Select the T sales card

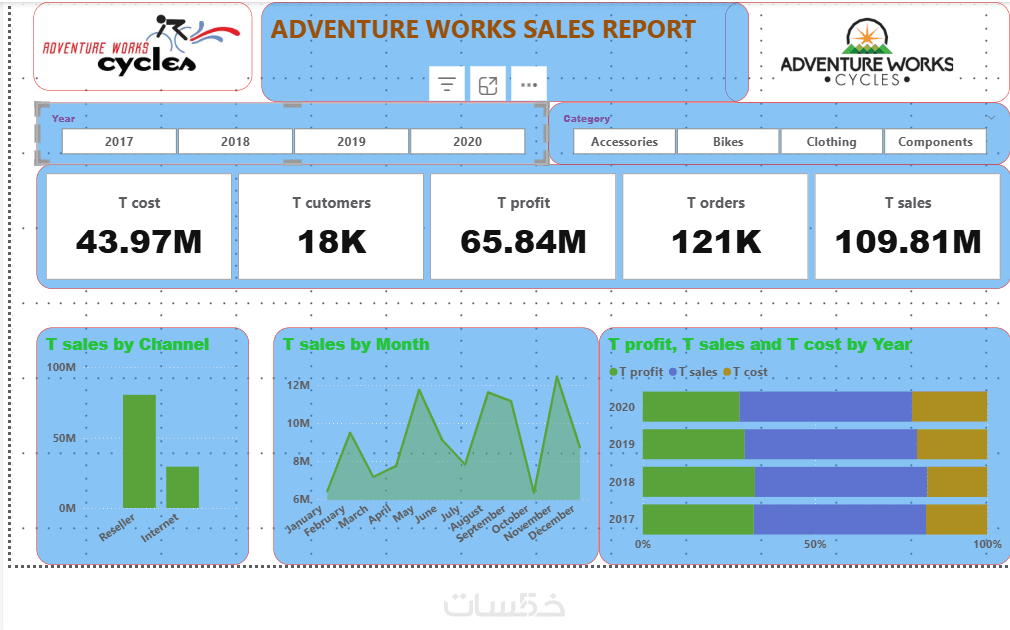pos(908,227)
